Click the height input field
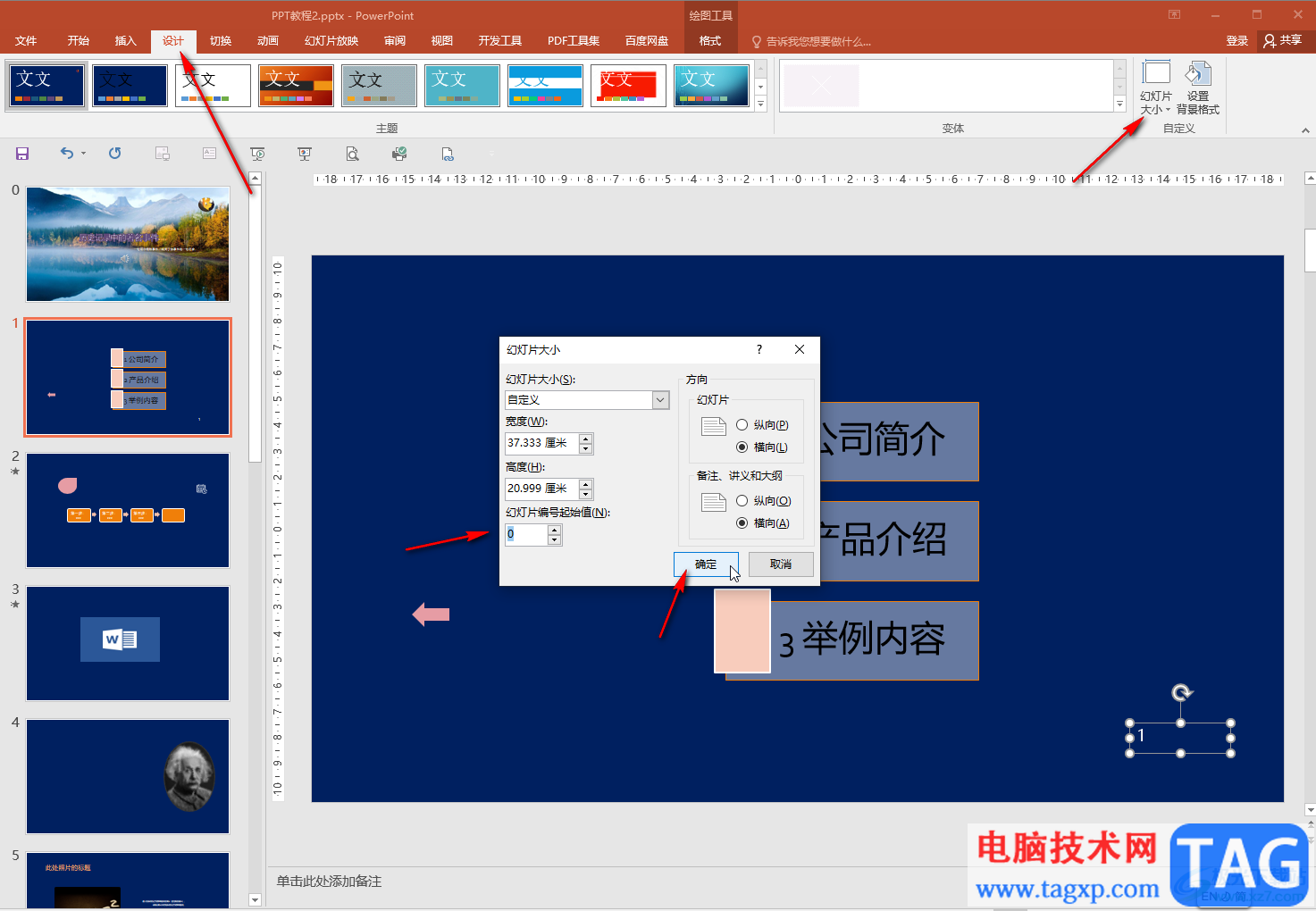The image size is (1316, 911). coord(541,489)
